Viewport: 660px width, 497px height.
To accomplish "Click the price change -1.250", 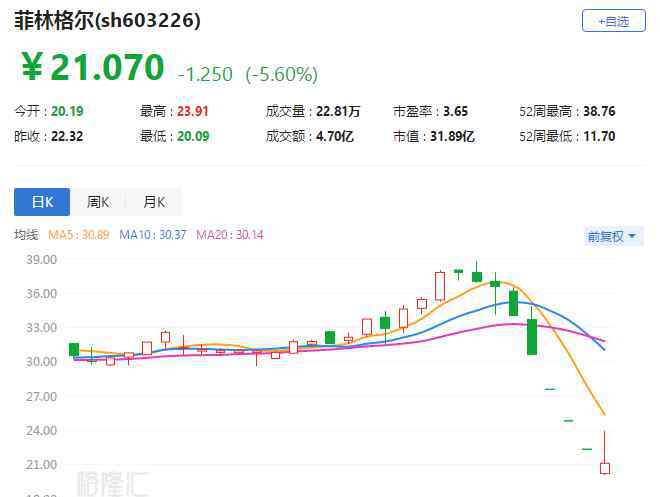I will click(205, 74).
